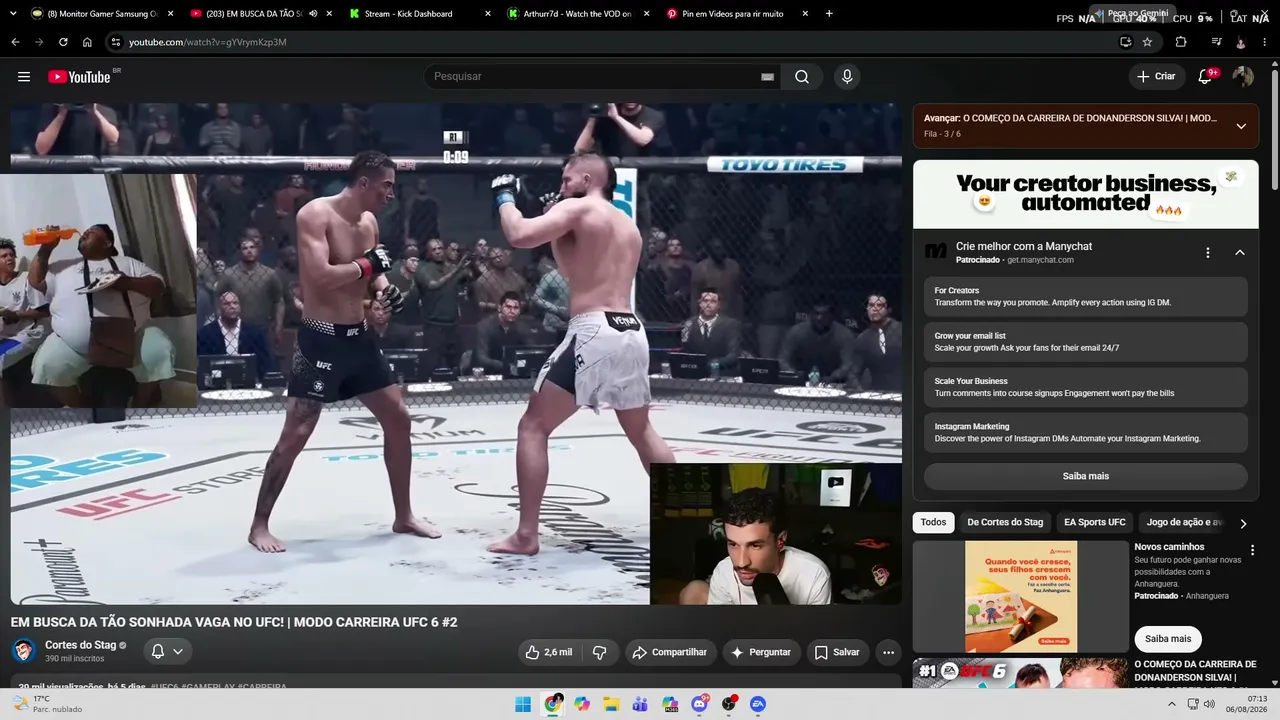Open options for the Novos caminhos ad
Screen dimensions: 1280x720
coord(1252,550)
